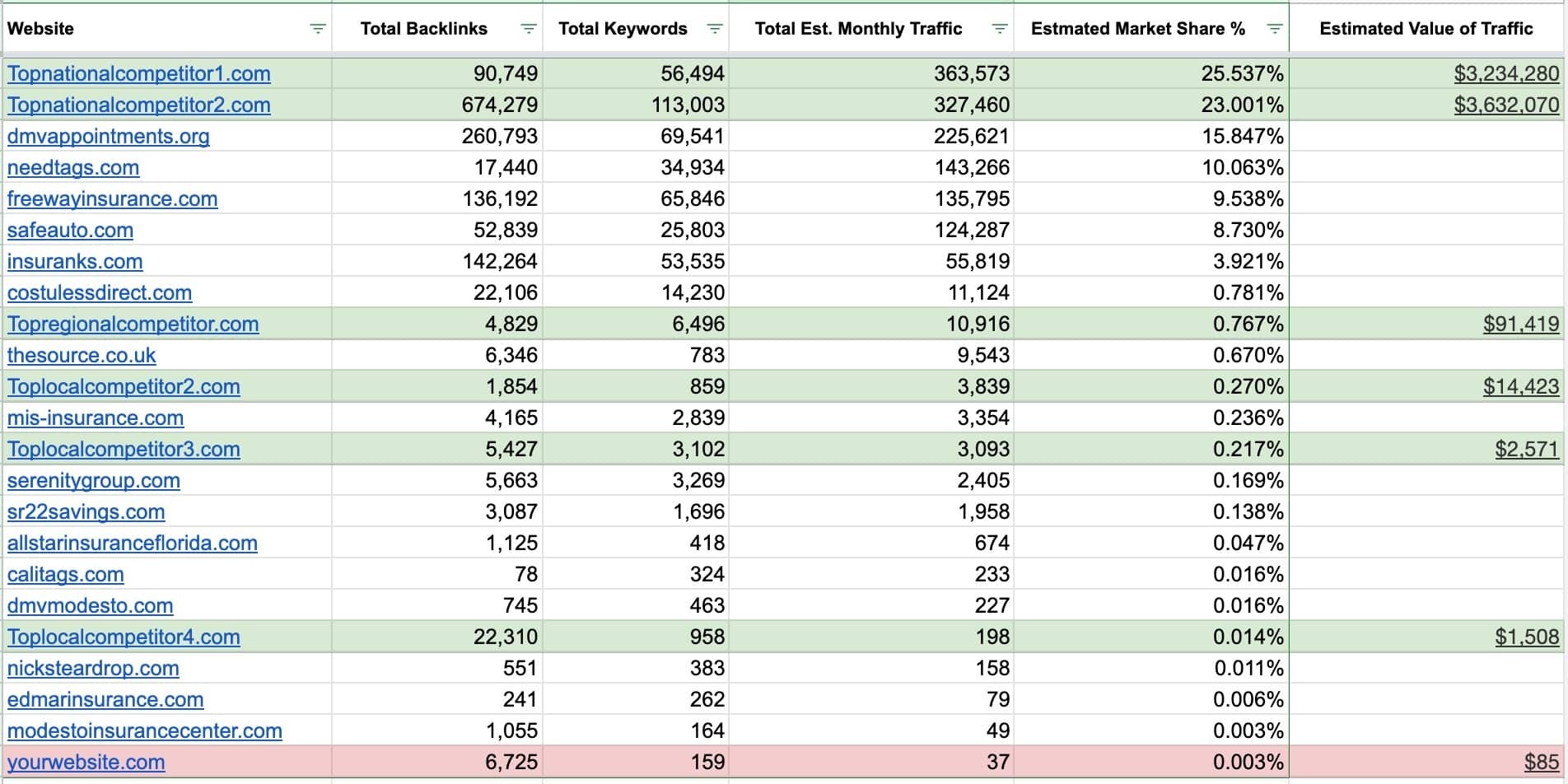Open Toplocalcompetitor3.com link

[x=124, y=450]
